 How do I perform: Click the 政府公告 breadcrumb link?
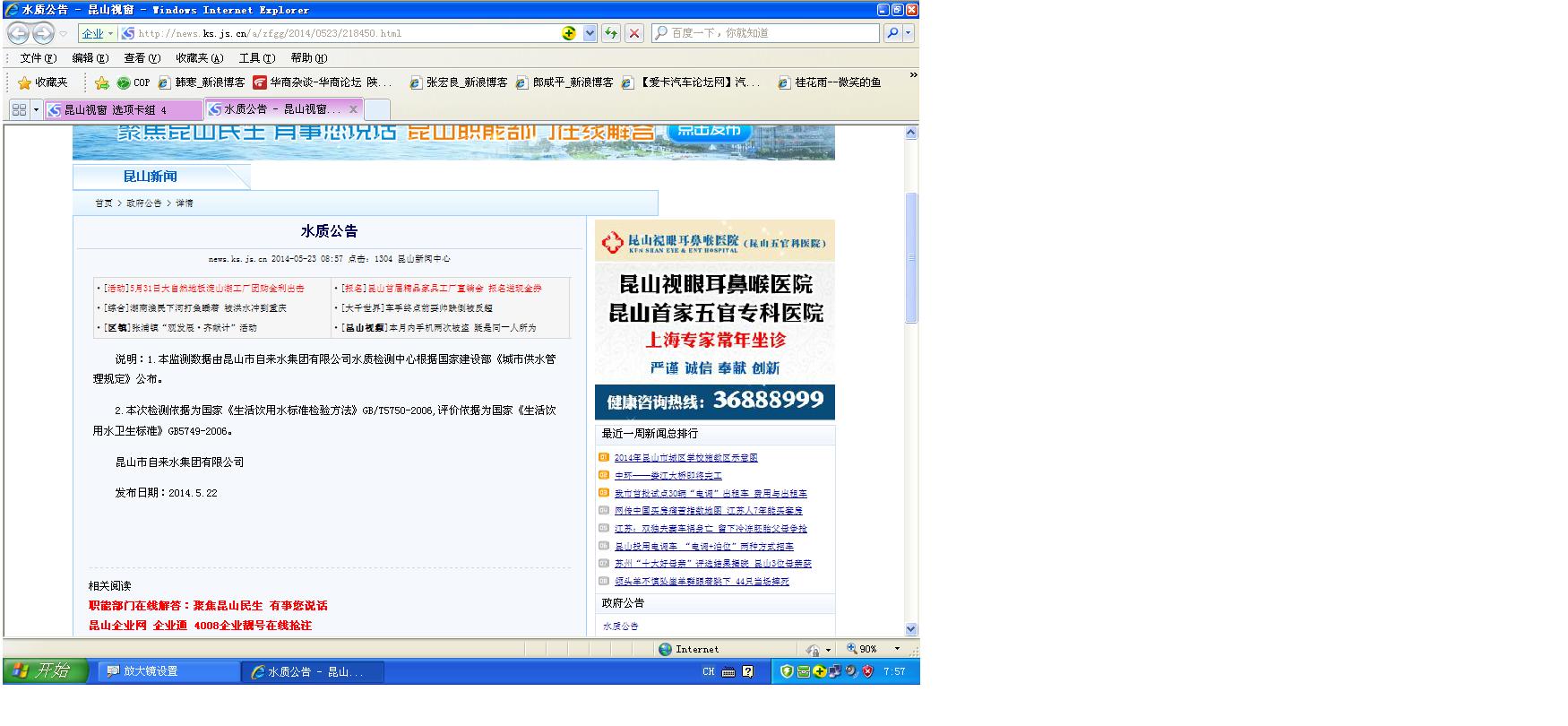[x=143, y=203]
